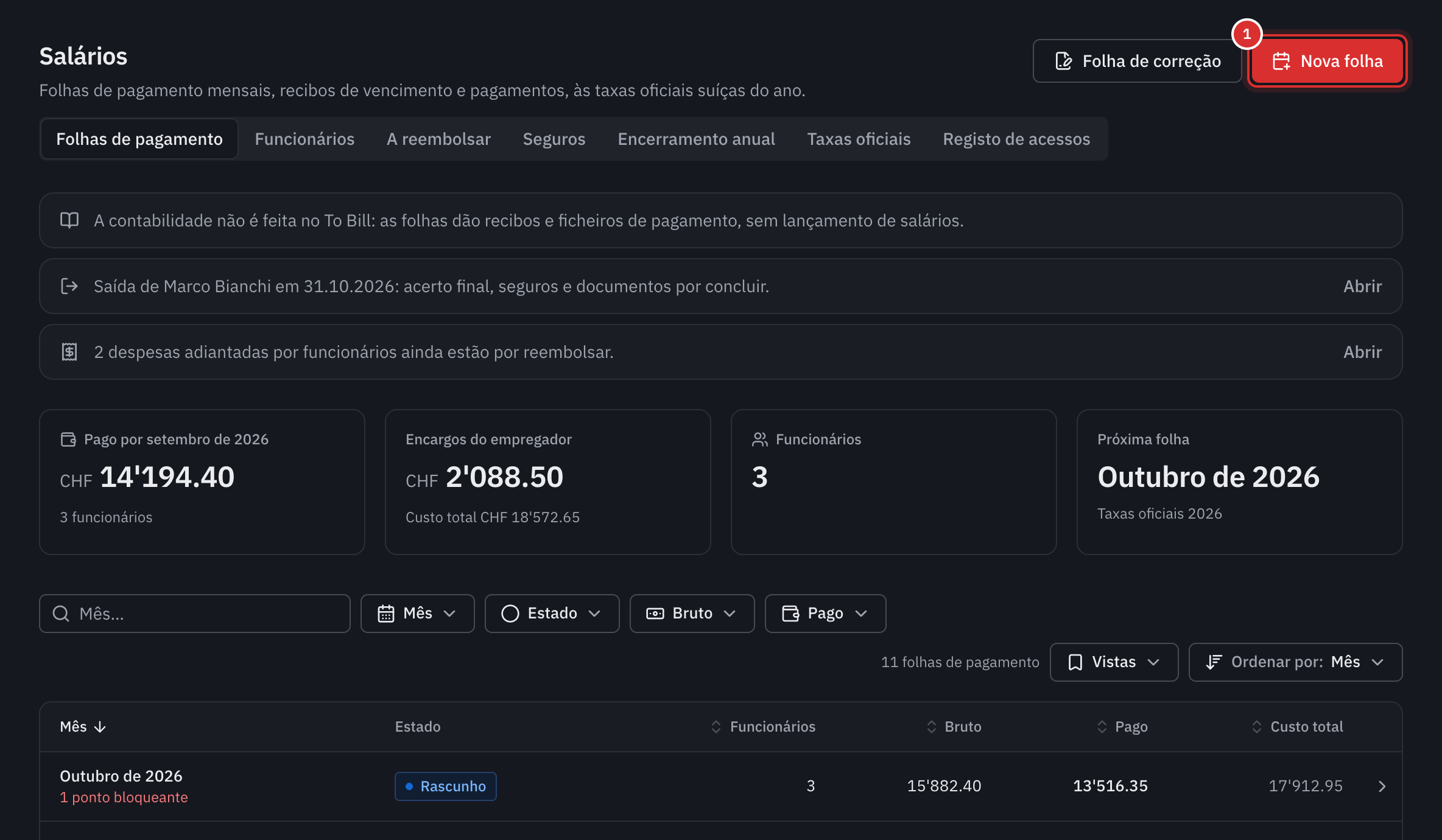Click the wallet icon in Pago por setembro card

click(x=68, y=439)
